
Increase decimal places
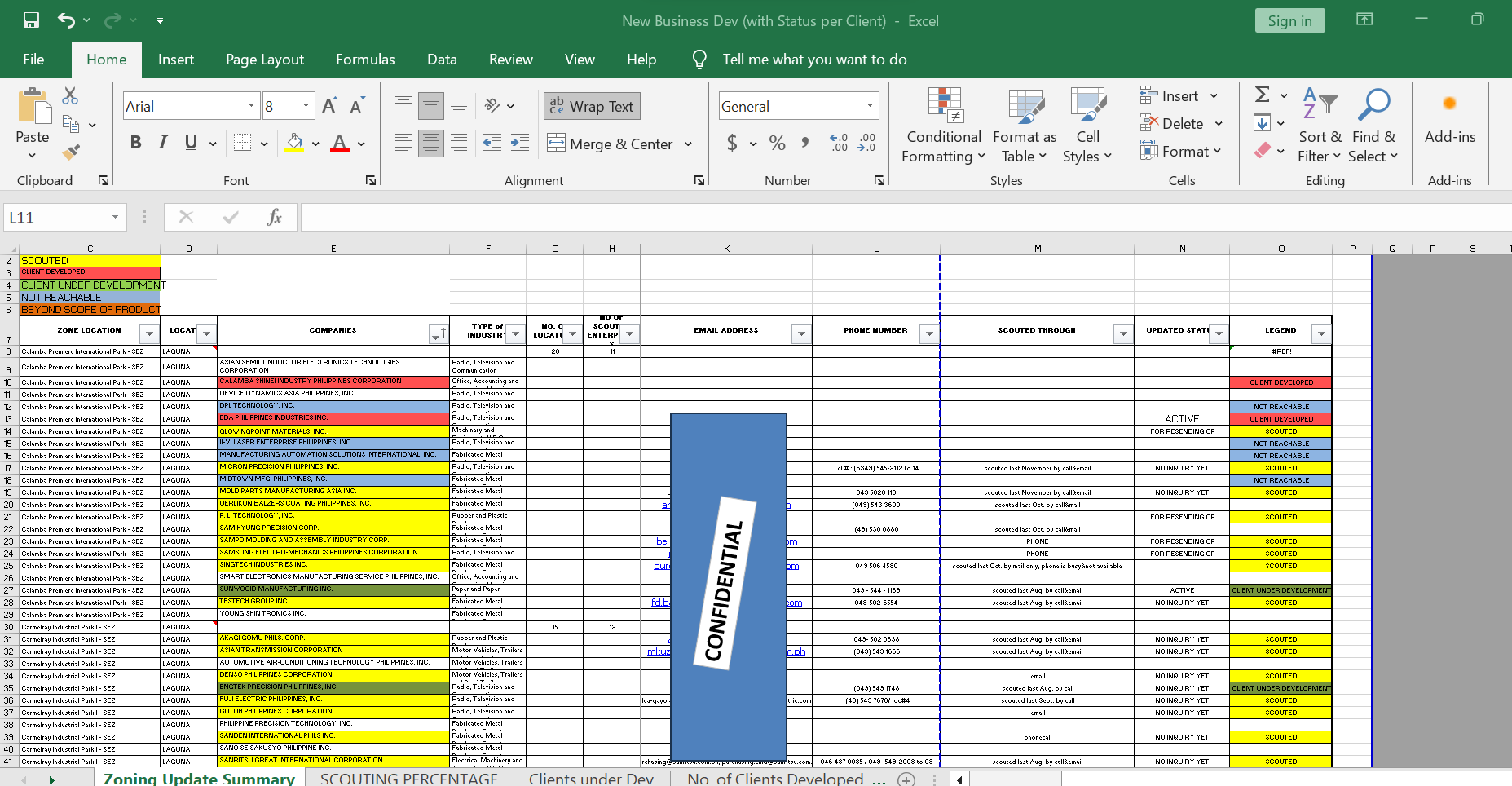tap(840, 144)
